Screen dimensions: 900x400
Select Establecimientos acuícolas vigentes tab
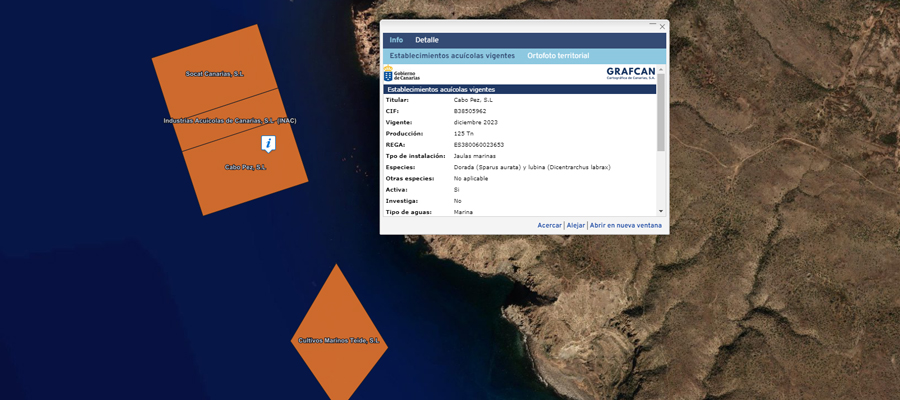pos(452,56)
